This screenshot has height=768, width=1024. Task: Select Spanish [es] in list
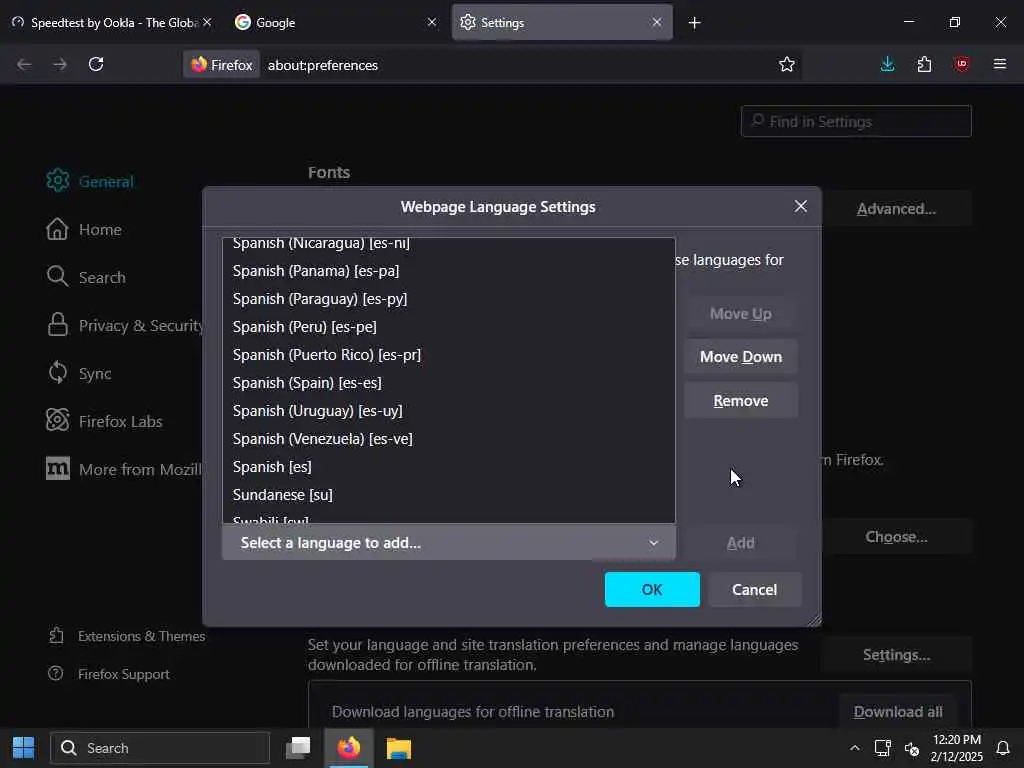point(449,467)
